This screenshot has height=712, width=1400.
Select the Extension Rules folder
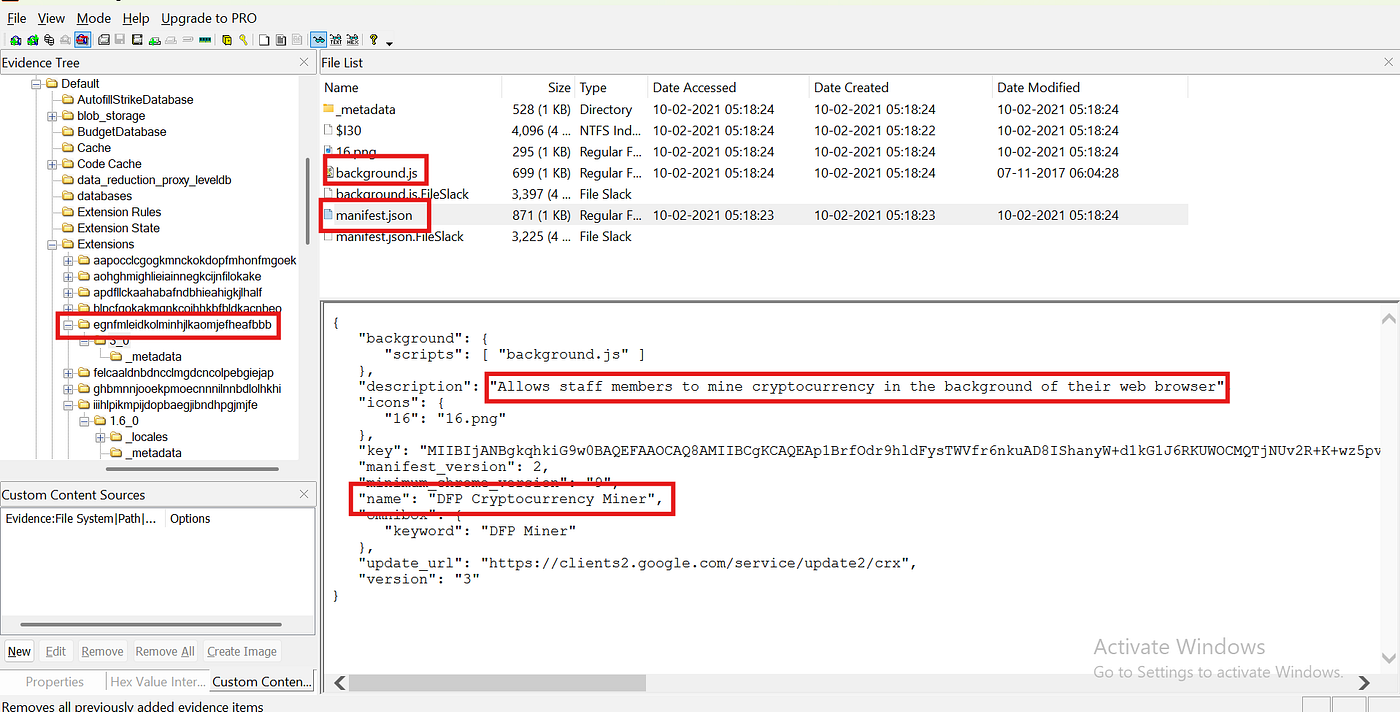[119, 212]
